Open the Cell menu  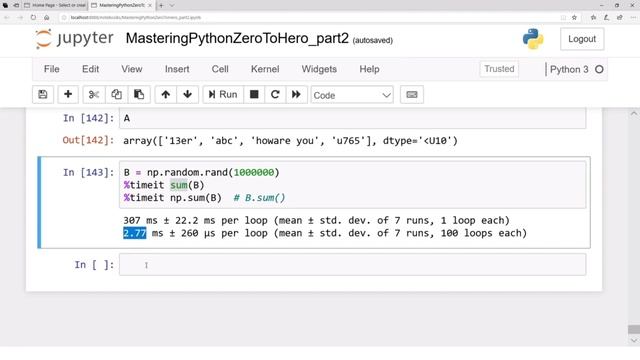[x=220, y=69]
